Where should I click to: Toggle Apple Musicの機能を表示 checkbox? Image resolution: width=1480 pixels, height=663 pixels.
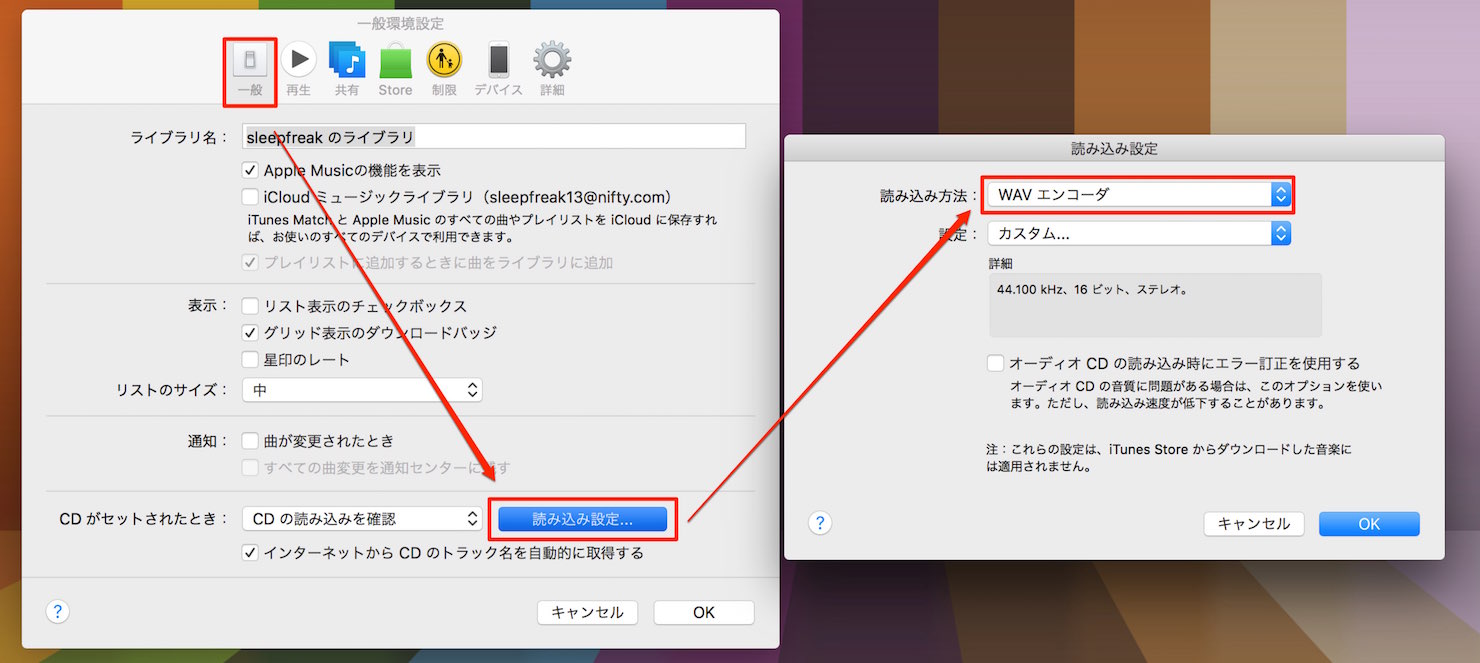pos(251,171)
